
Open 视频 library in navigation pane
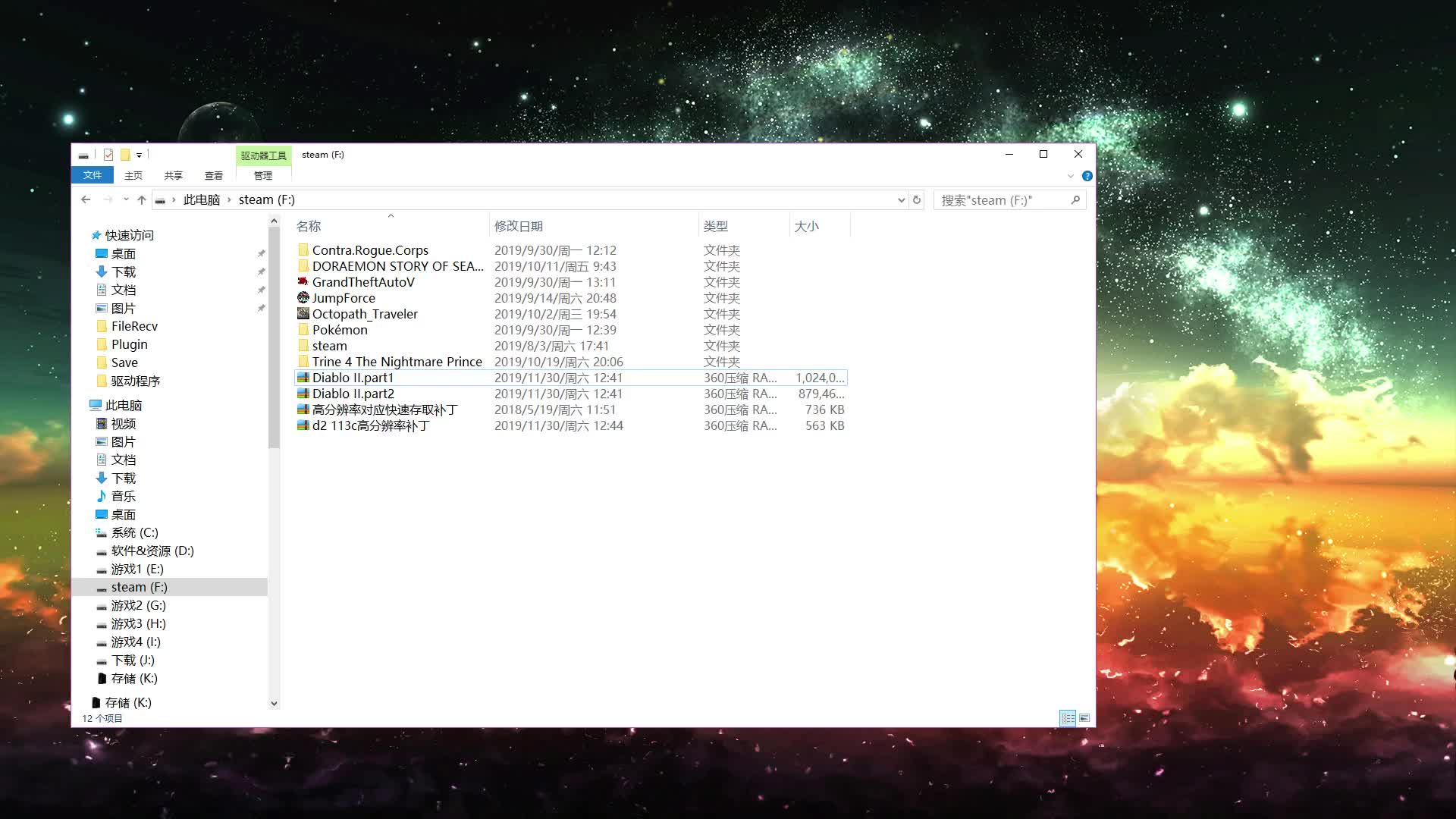(123, 423)
